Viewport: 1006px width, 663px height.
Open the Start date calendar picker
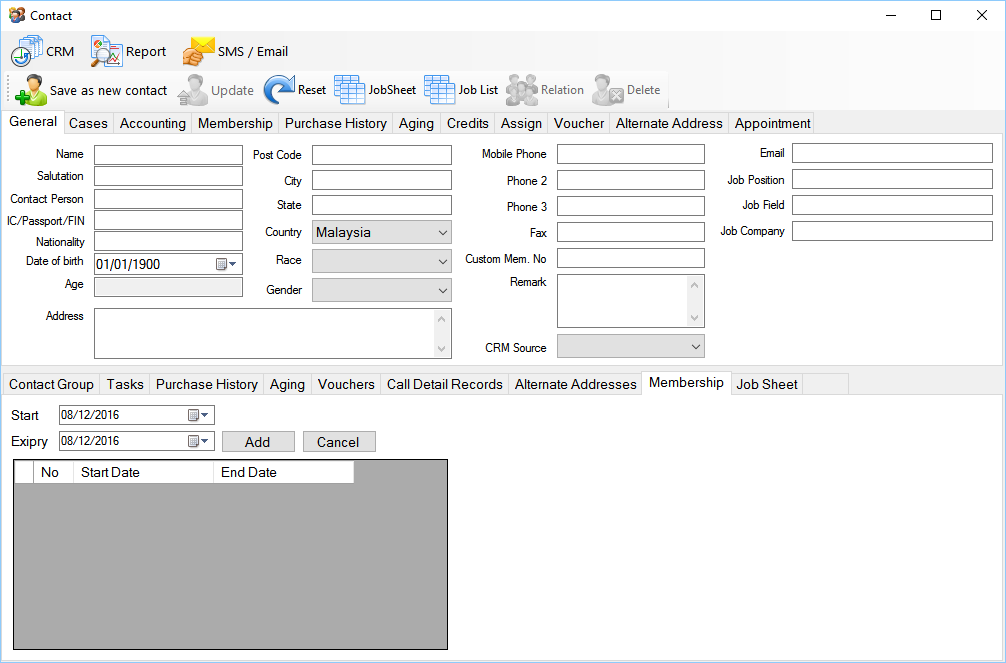tap(198, 415)
